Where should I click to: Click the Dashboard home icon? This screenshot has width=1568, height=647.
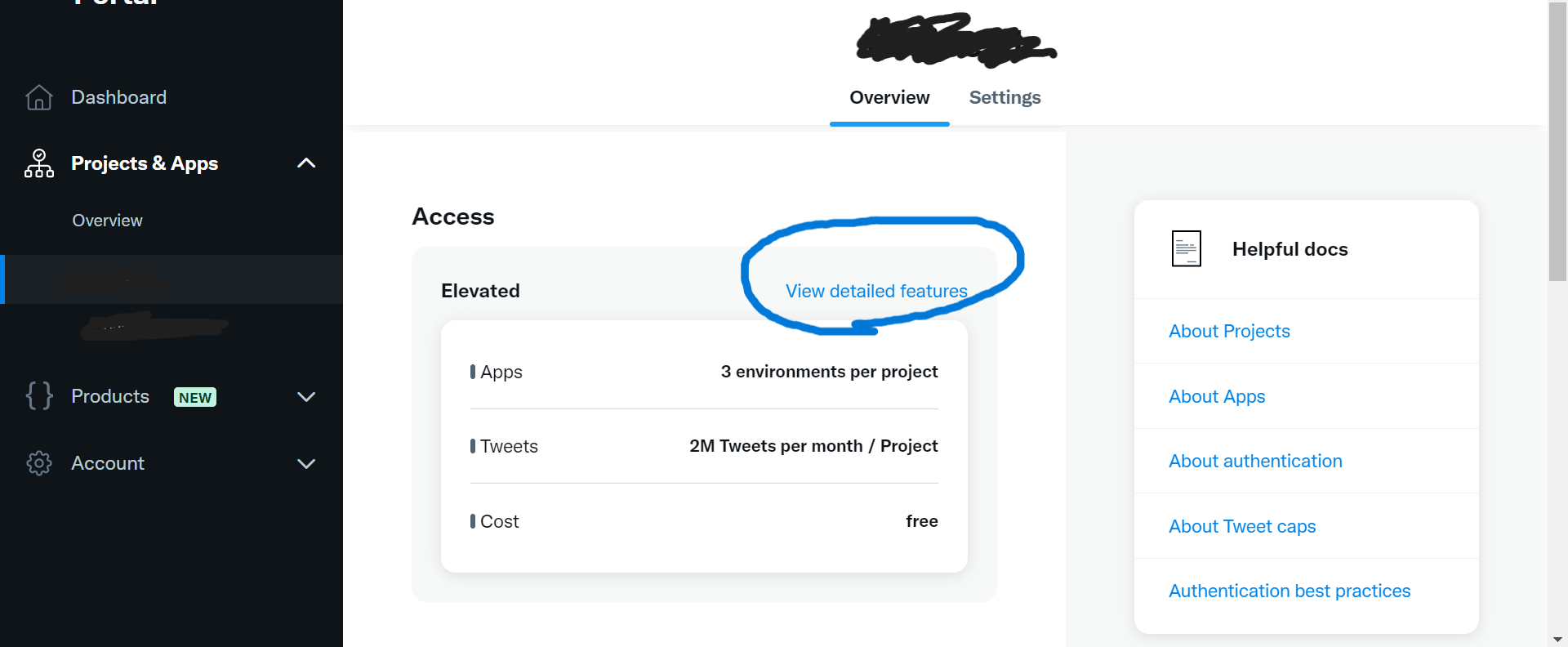click(39, 97)
